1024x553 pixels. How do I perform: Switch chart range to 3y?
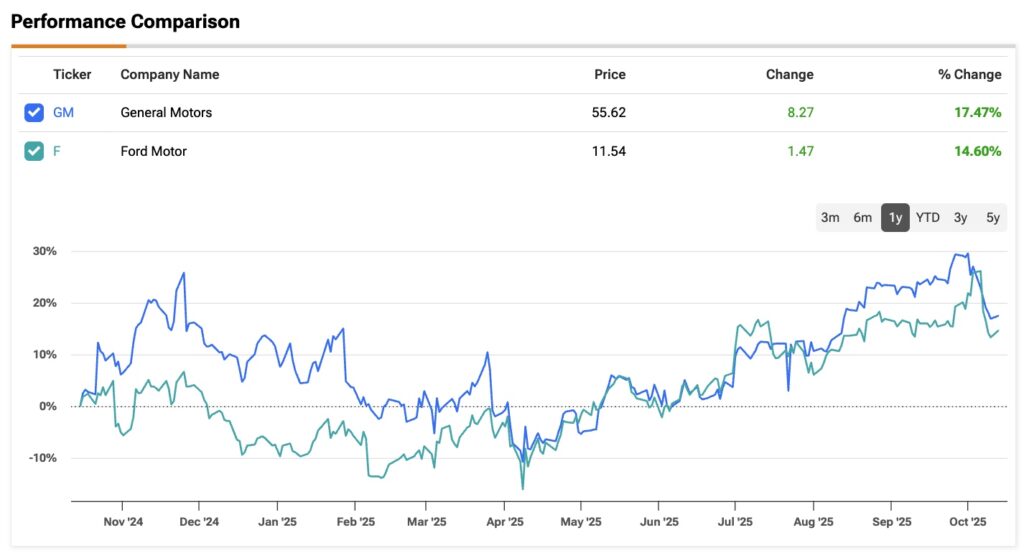point(960,217)
